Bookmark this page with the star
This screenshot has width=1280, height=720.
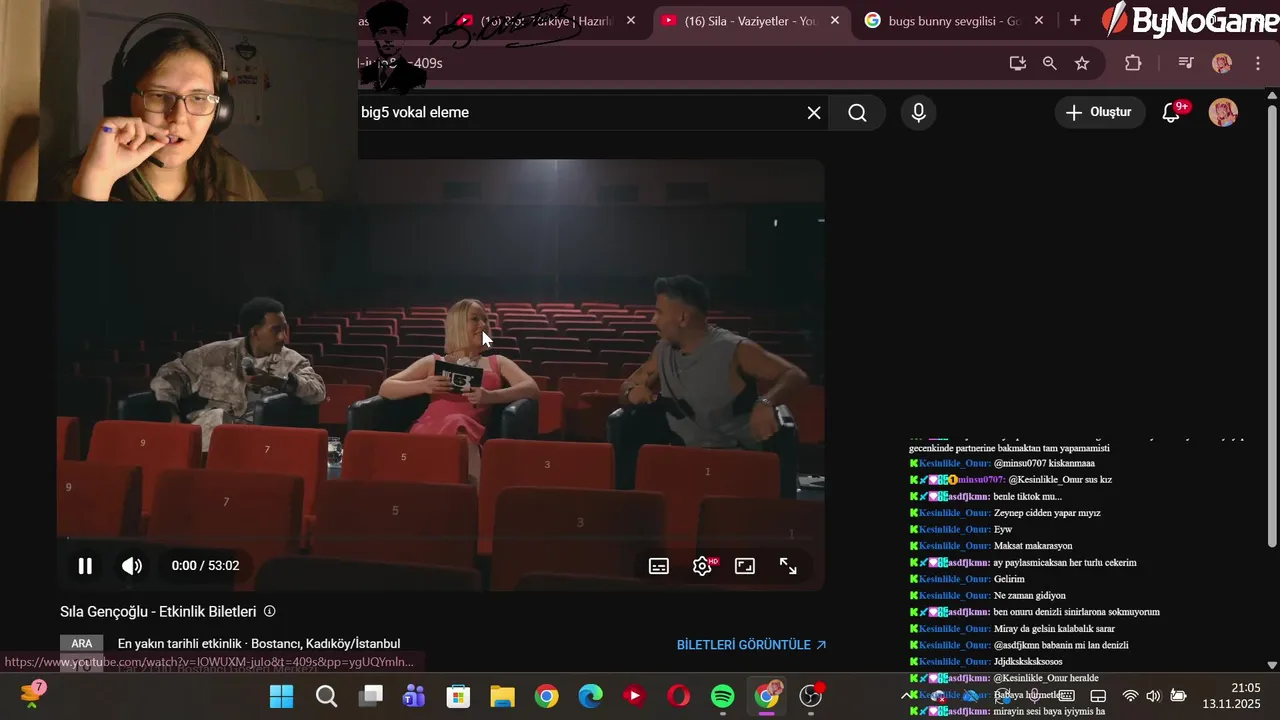click(x=1082, y=63)
